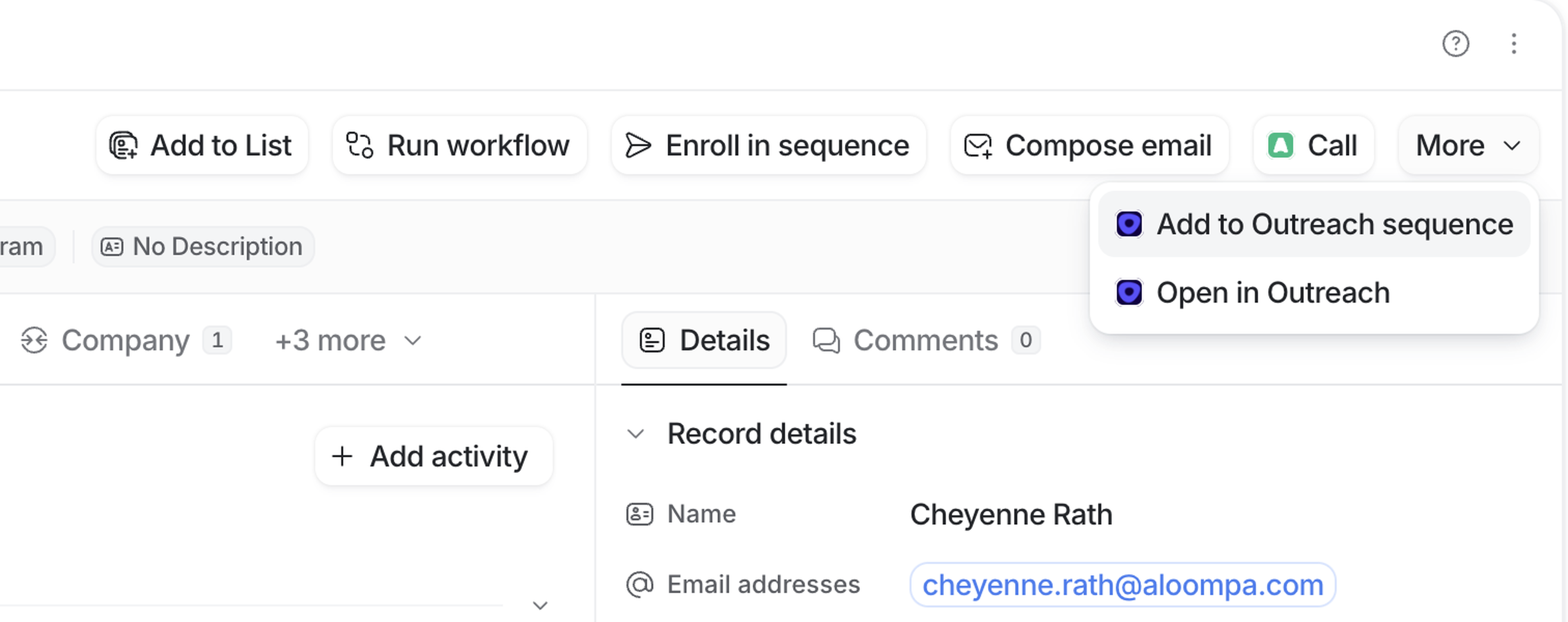Click the Add activity button
The width and height of the screenshot is (1568, 622).
click(433, 456)
